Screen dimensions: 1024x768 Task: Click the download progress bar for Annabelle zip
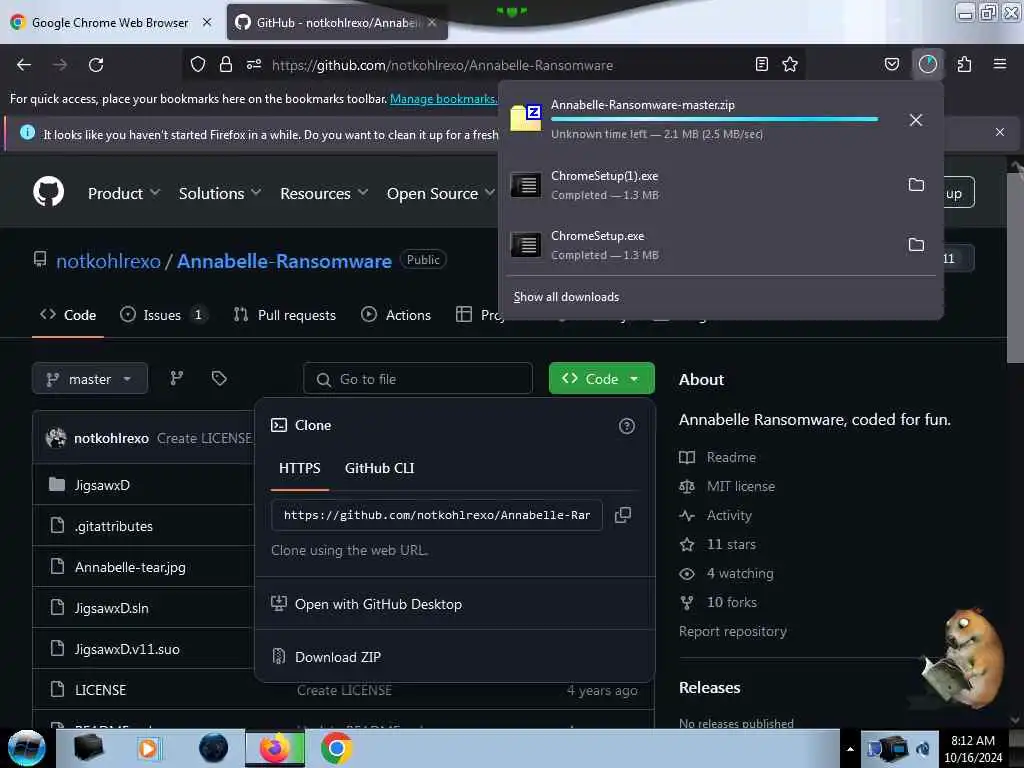(714, 120)
